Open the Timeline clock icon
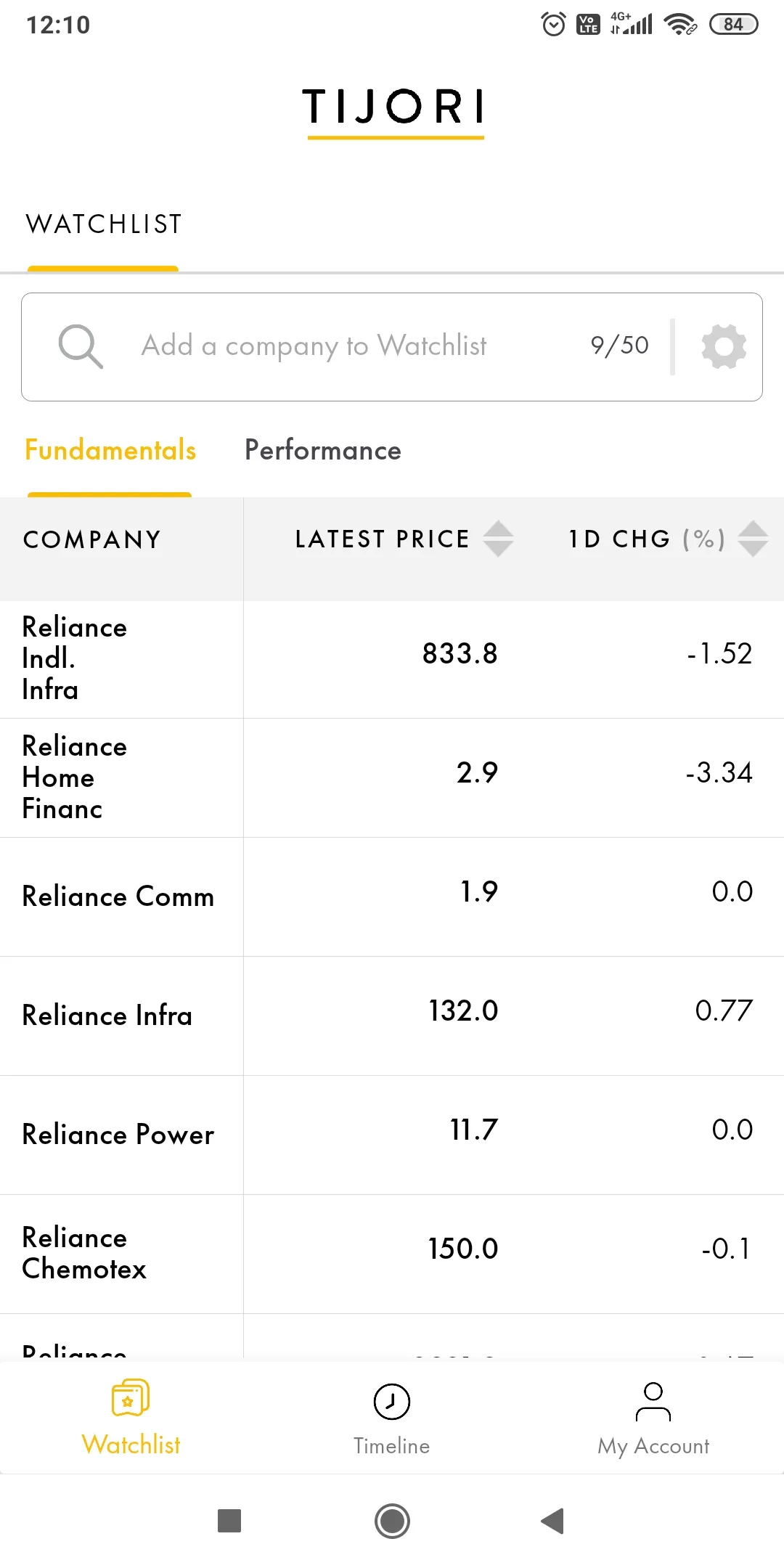This screenshot has height=1568, width=784. click(392, 1402)
